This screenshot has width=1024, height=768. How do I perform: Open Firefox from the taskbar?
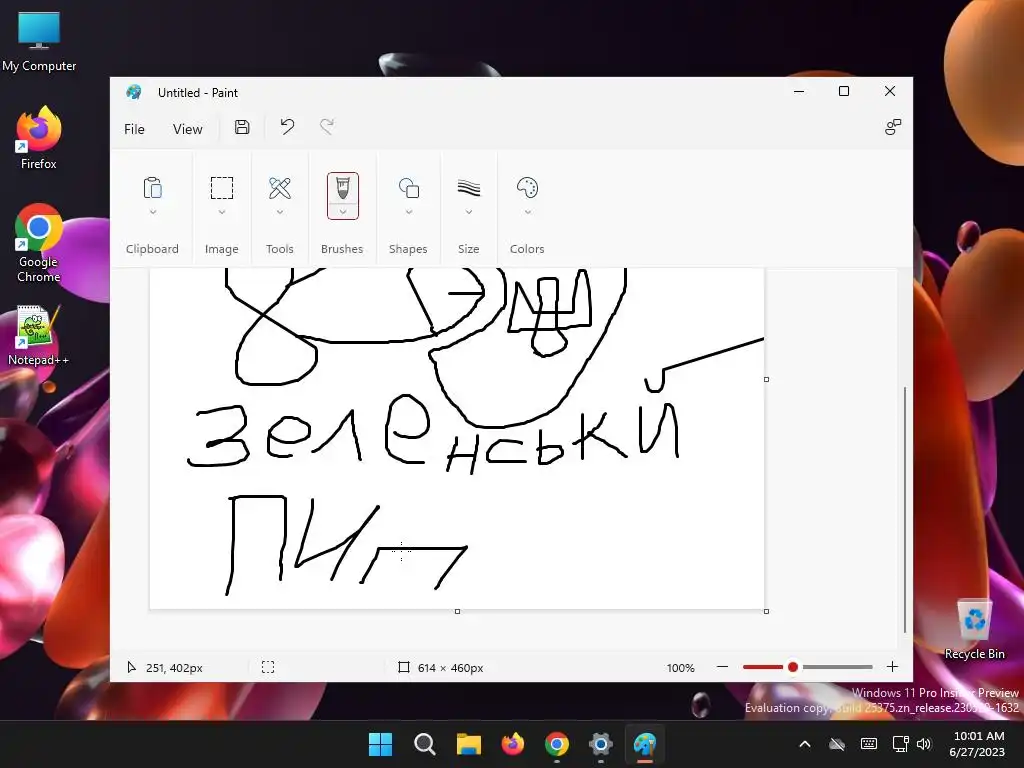pyautogui.click(x=513, y=744)
